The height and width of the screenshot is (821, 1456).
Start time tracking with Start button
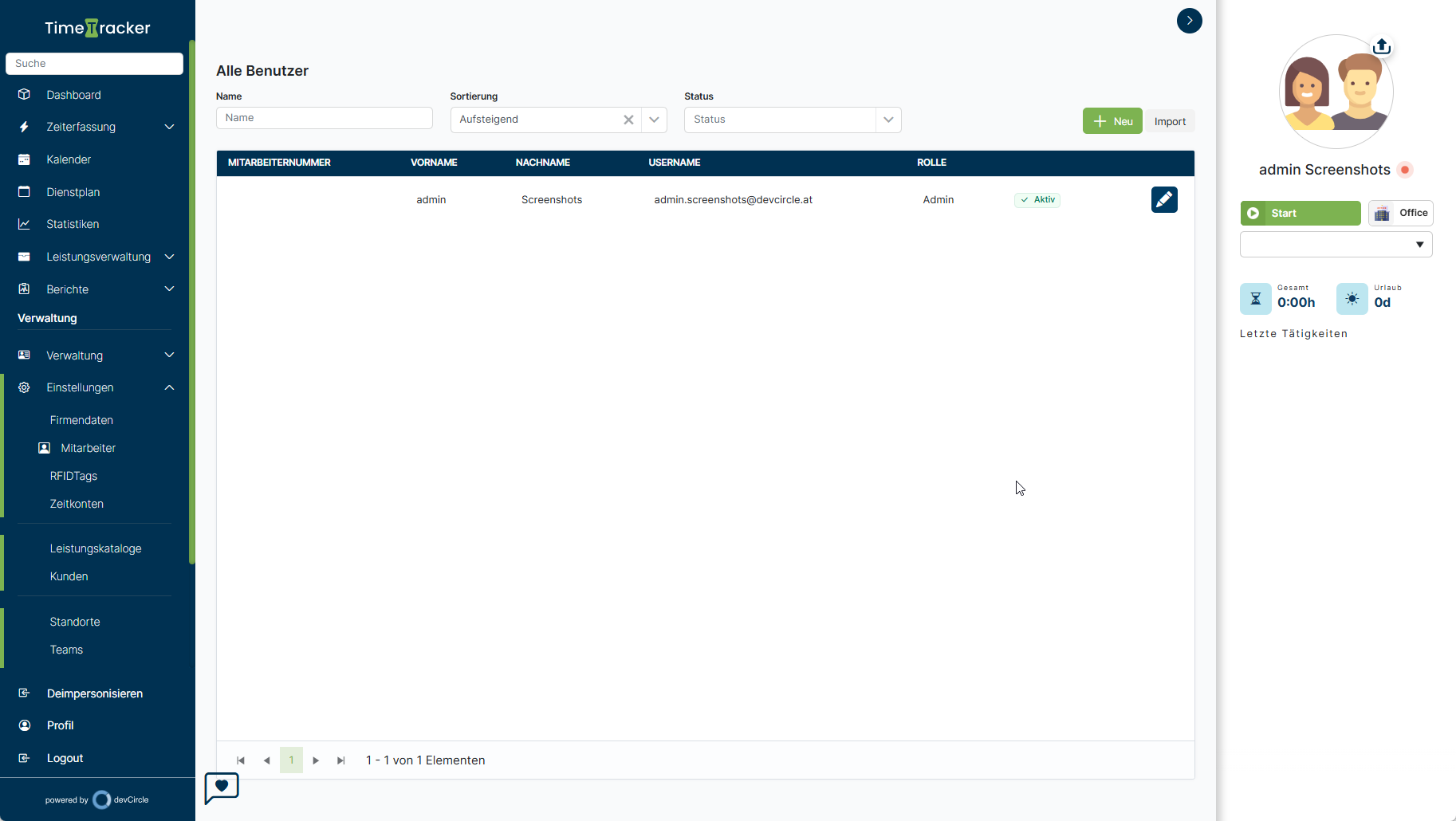pos(1301,213)
